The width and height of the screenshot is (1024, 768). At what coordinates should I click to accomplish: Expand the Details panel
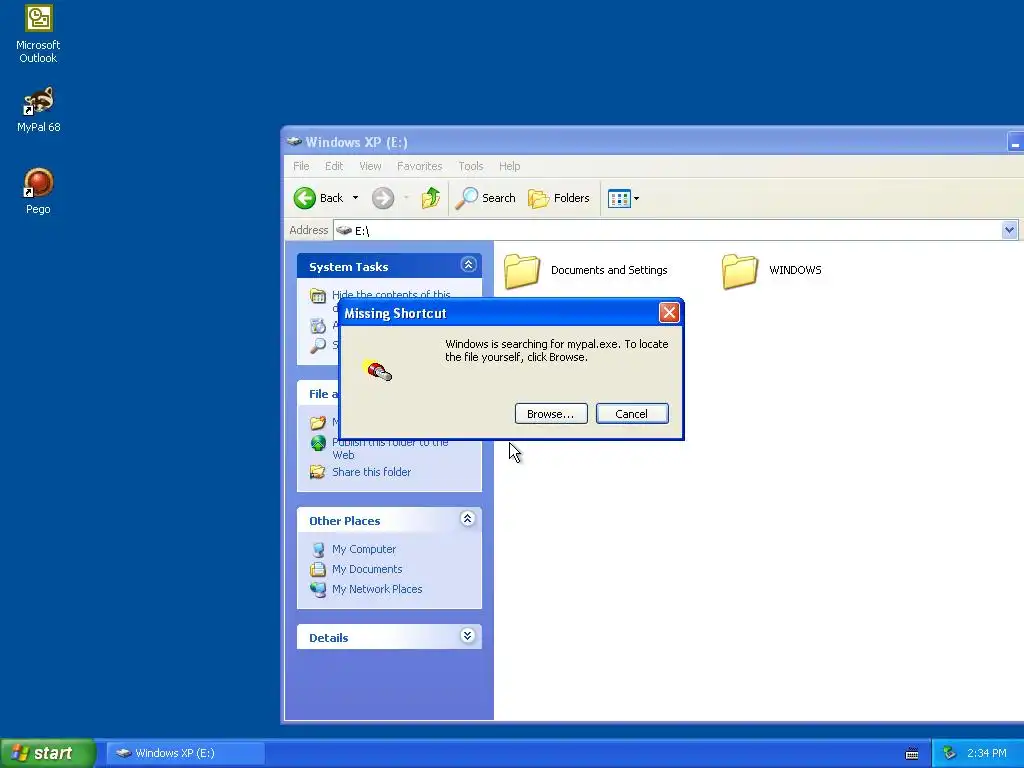coord(468,635)
